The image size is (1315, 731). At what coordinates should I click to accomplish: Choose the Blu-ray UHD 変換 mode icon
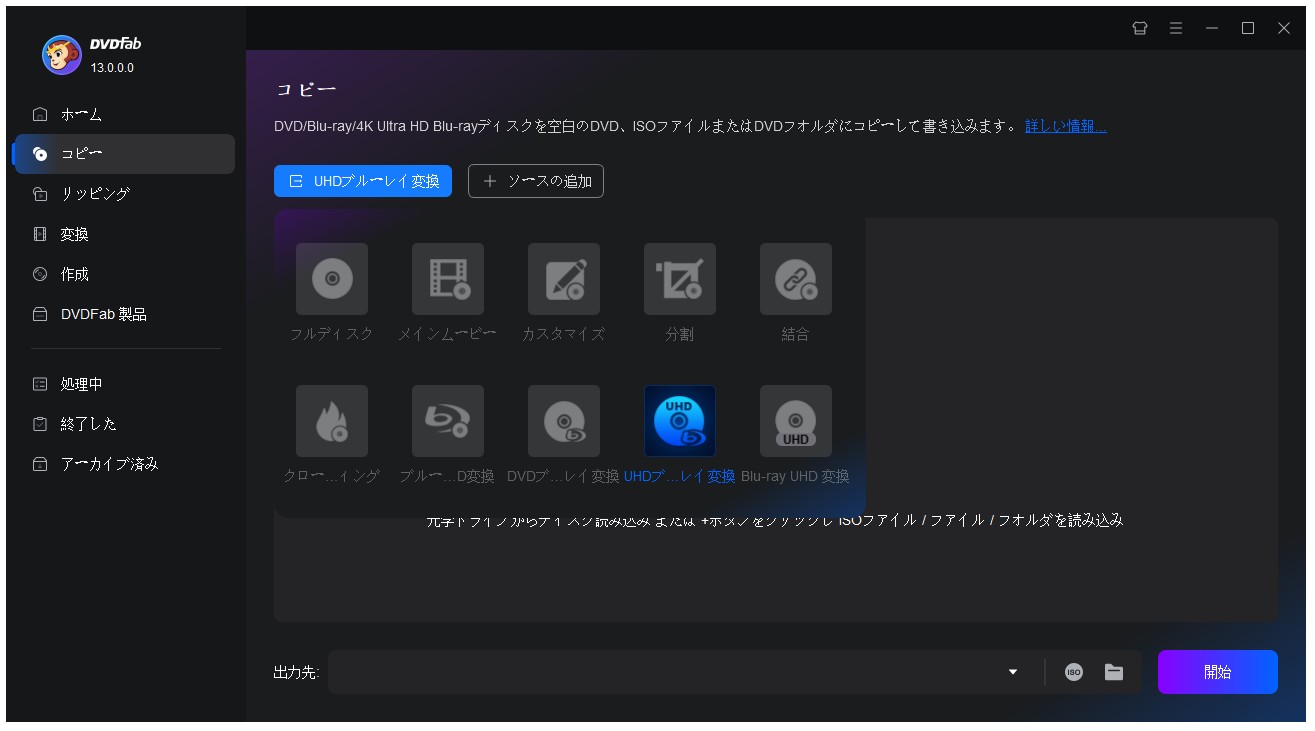796,421
